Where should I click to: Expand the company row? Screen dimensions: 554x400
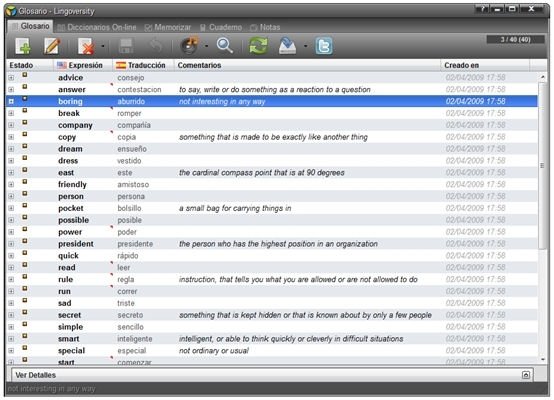point(11,125)
